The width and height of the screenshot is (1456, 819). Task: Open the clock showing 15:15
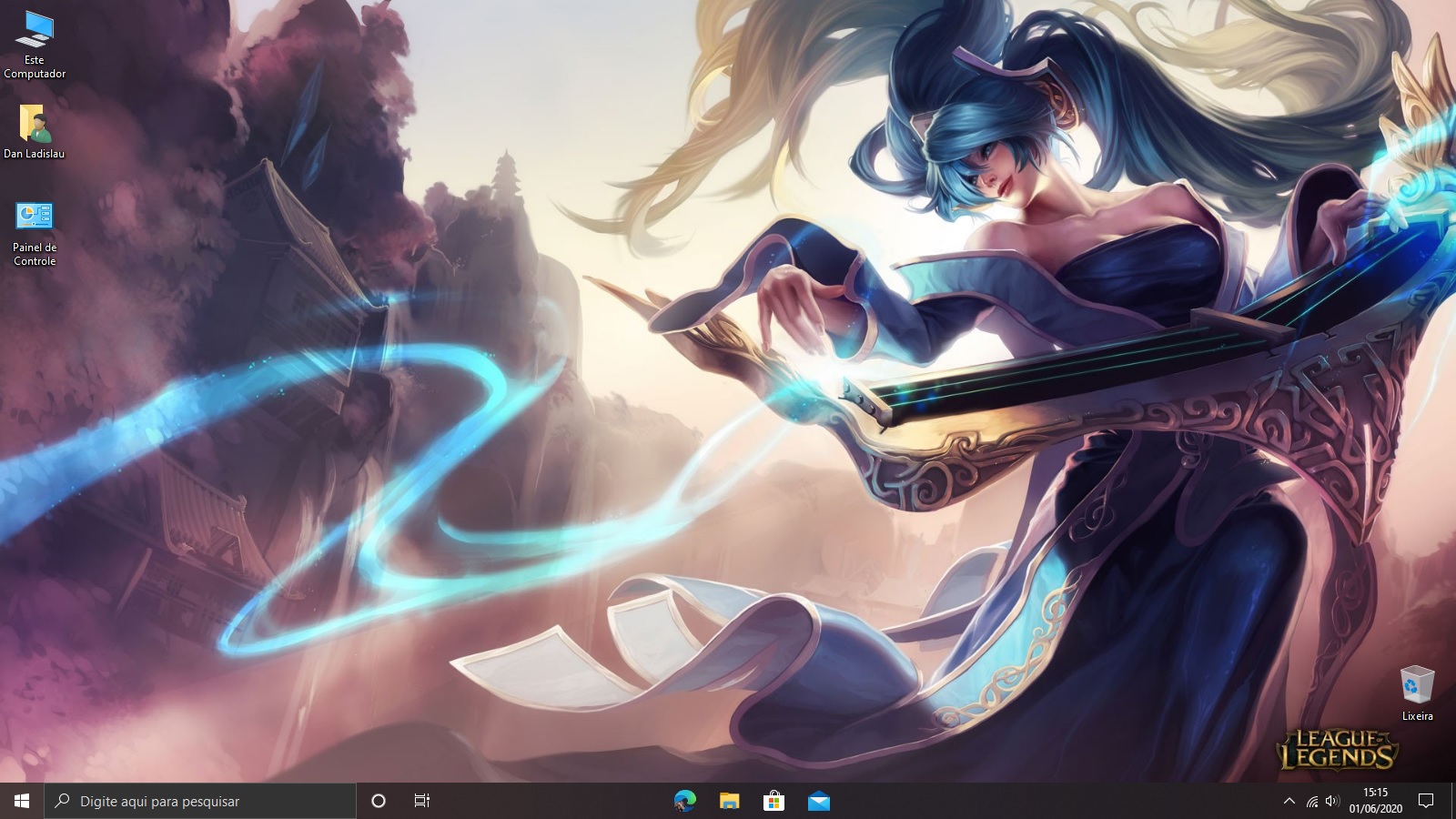[x=1375, y=801]
